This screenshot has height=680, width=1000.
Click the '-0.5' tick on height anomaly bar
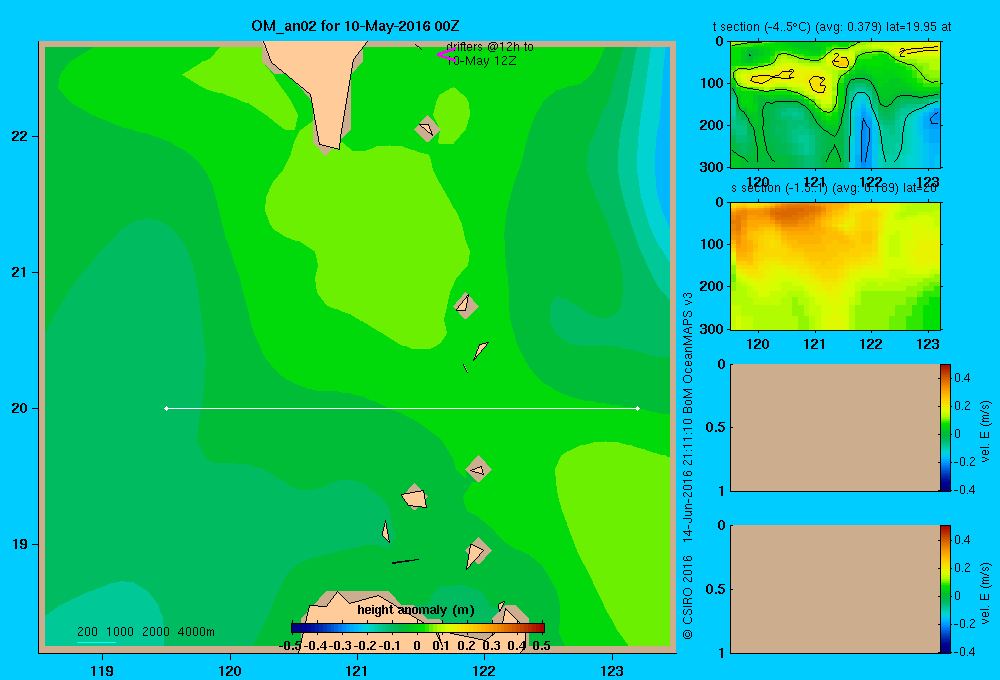(x=290, y=646)
